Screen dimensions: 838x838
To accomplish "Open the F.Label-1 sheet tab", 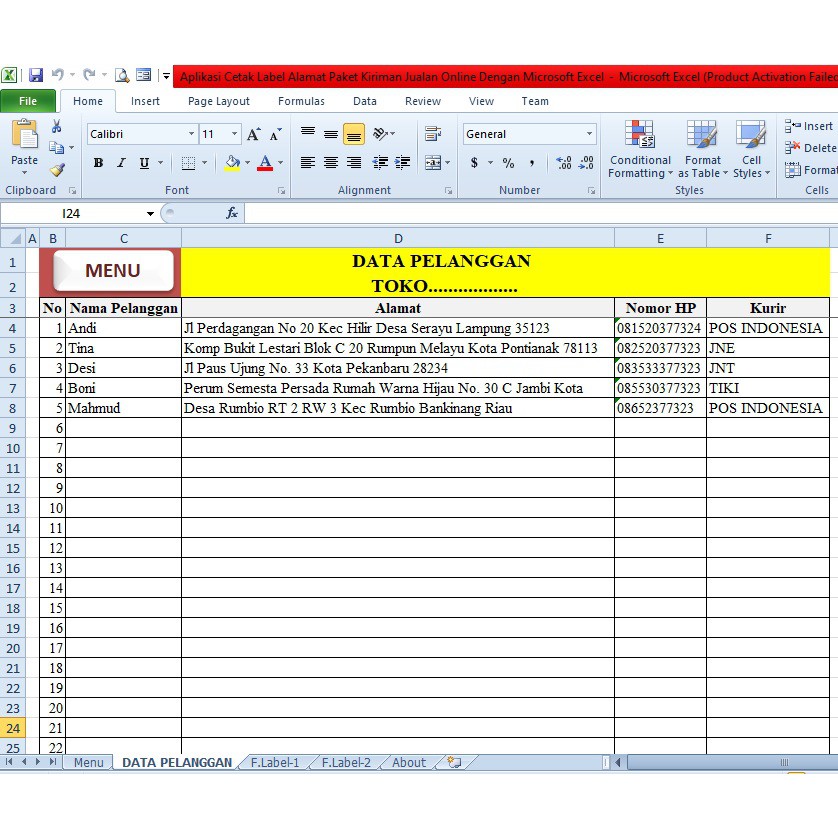I will [x=275, y=762].
